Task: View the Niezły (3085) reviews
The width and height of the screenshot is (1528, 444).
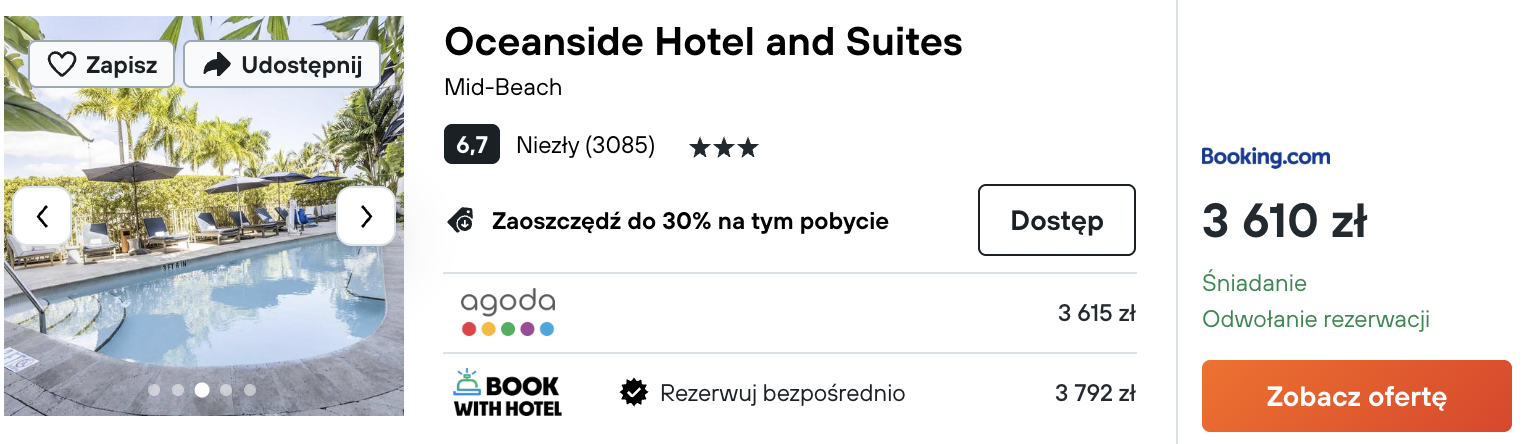Action: pos(586,145)
